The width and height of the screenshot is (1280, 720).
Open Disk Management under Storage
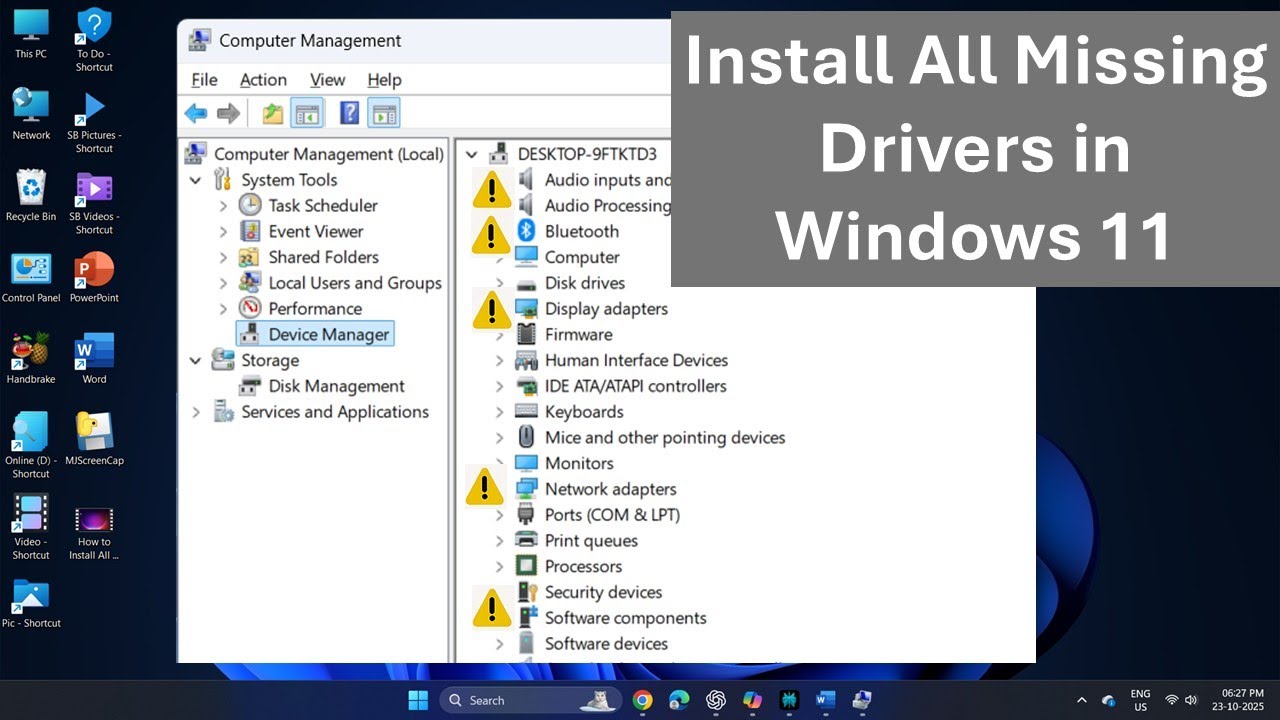click(x=336, y=386)
